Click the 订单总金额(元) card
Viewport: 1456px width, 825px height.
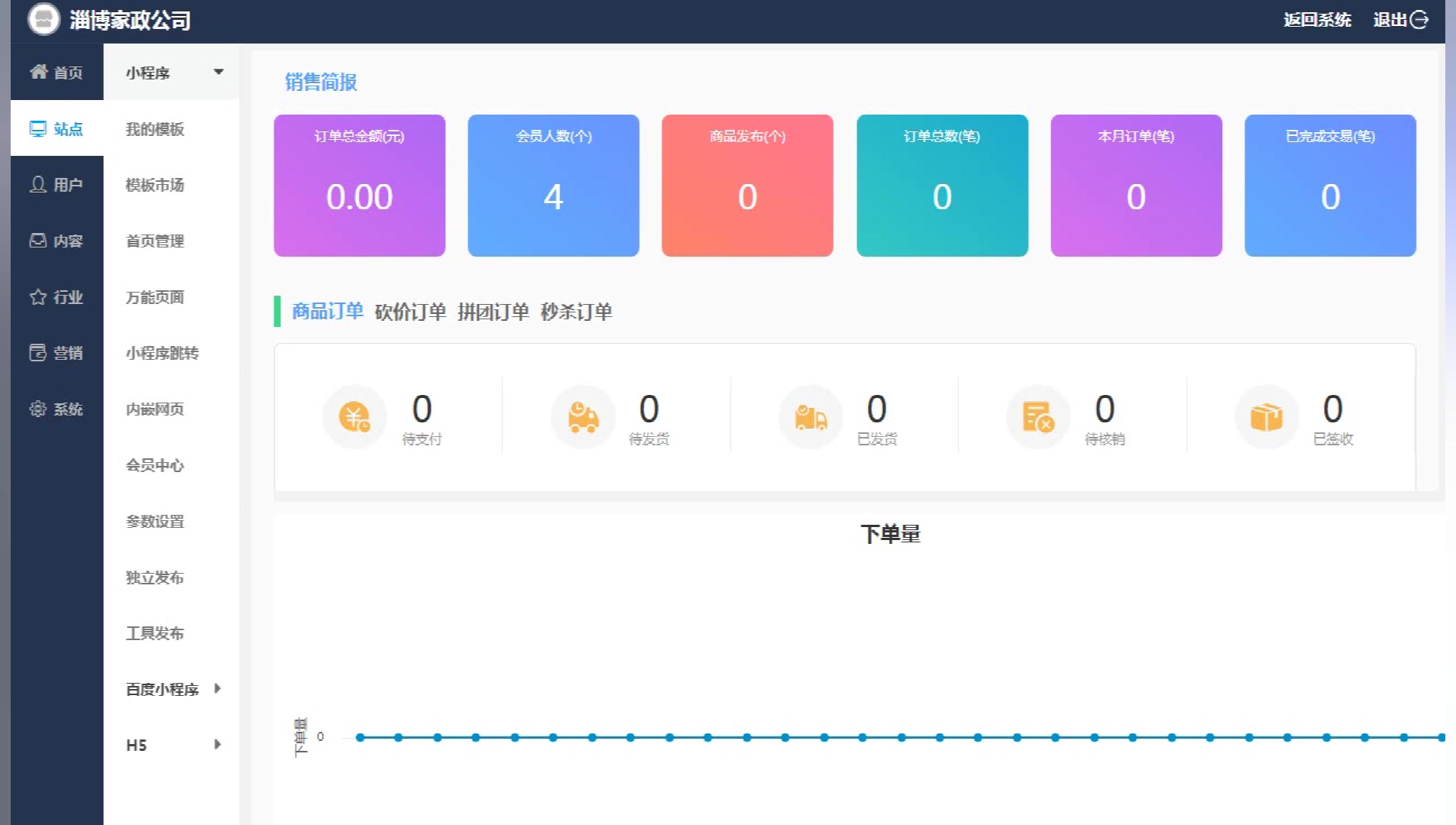360,186
